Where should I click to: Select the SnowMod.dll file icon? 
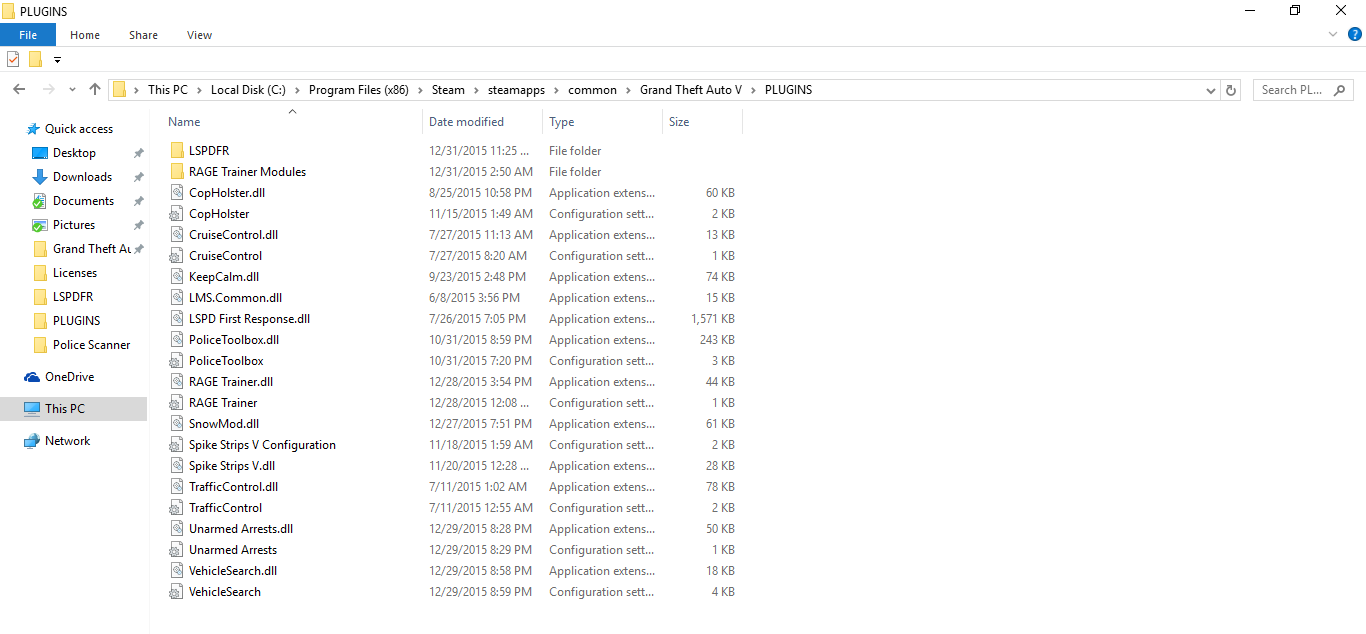[x=177, y=424]
